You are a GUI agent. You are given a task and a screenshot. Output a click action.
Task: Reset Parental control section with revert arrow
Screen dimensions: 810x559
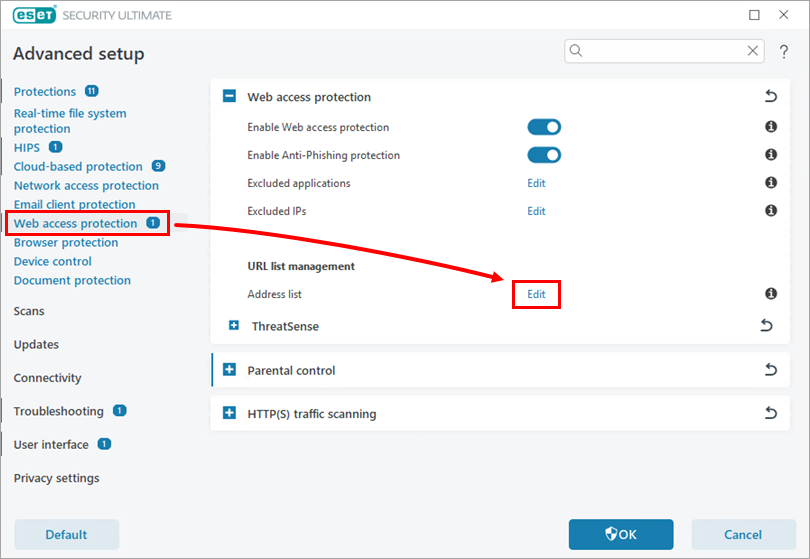click(x=770, y=370)
